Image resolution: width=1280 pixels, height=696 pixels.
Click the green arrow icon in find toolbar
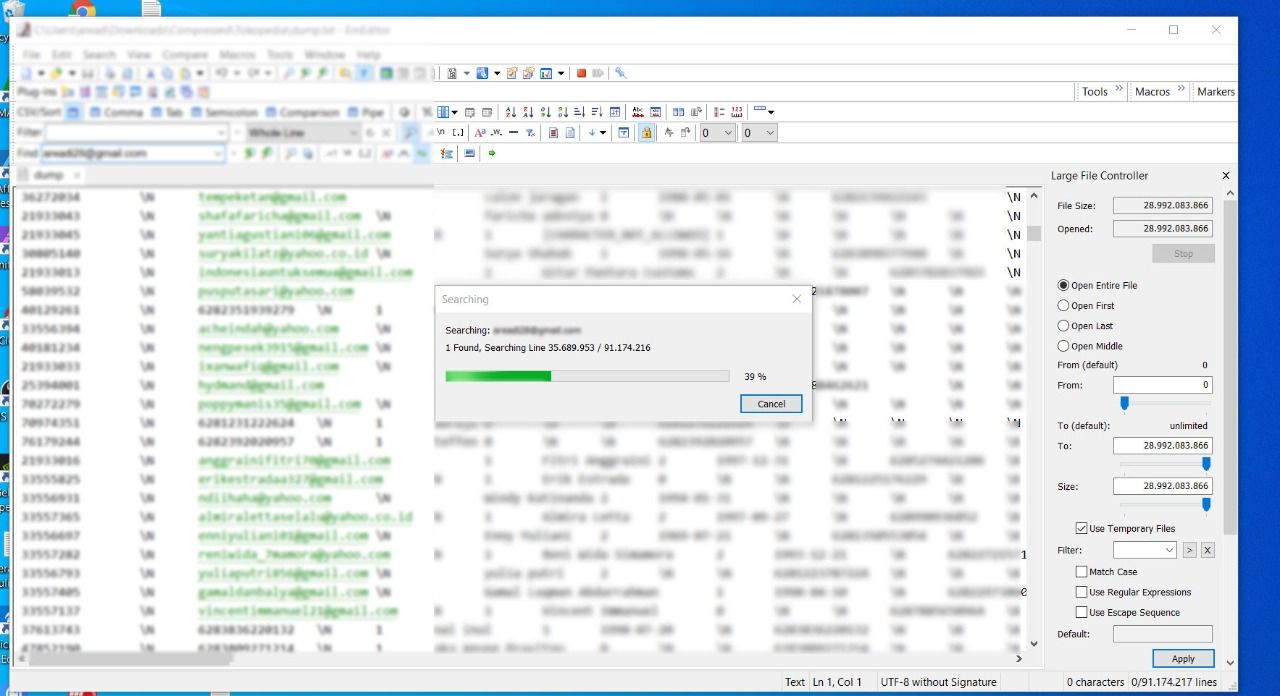pos(492,154)
